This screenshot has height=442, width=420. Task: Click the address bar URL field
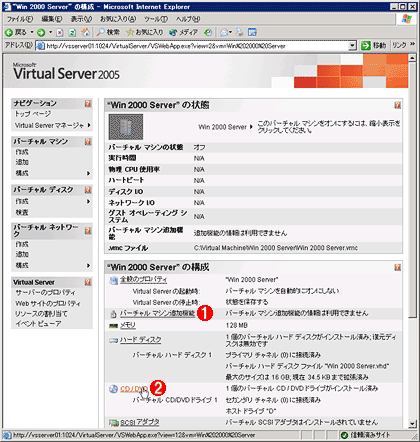pos(197,46)
